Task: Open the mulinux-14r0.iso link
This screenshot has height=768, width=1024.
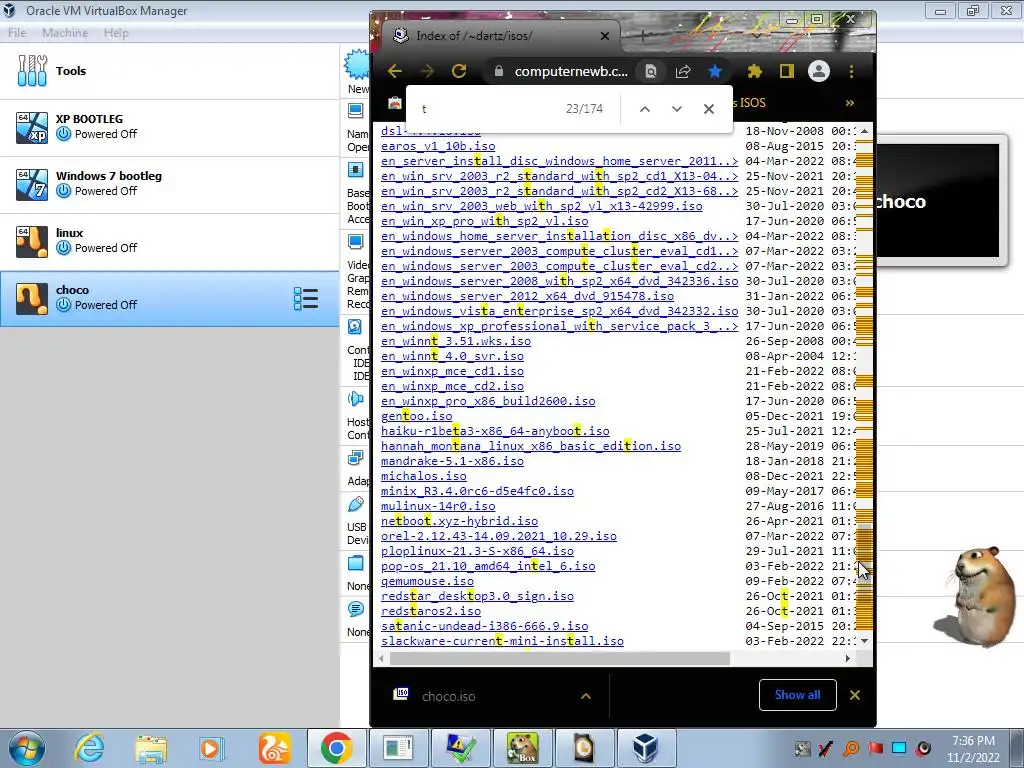Action: 438,506
